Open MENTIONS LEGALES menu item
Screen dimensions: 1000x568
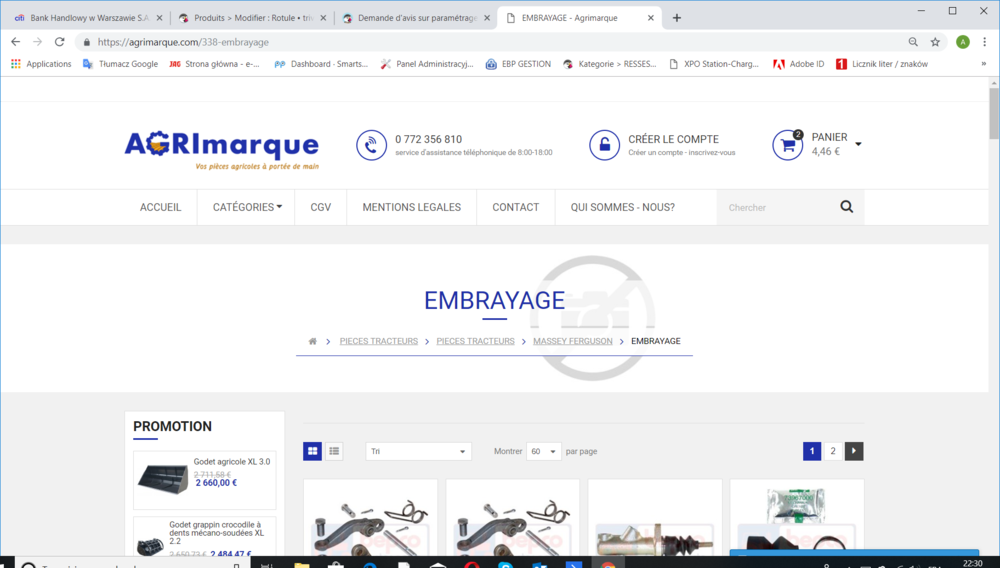pyautogui.click(x=411, y=207)
